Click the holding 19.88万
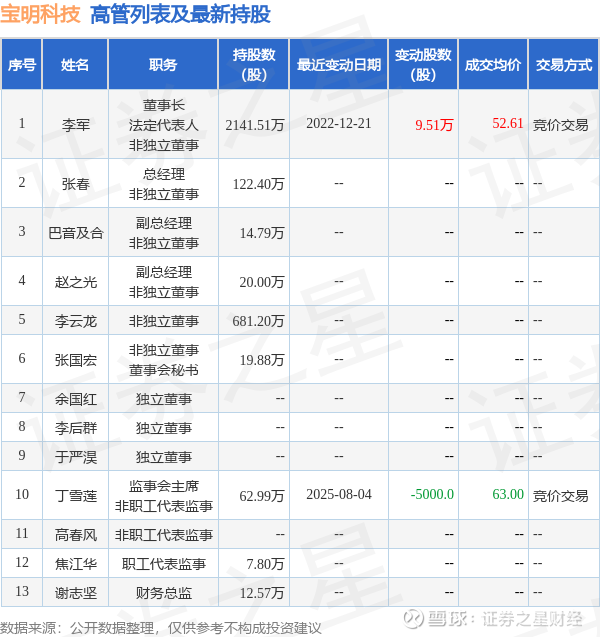Viewport: 600px width, 637px height. coord(262,360)
